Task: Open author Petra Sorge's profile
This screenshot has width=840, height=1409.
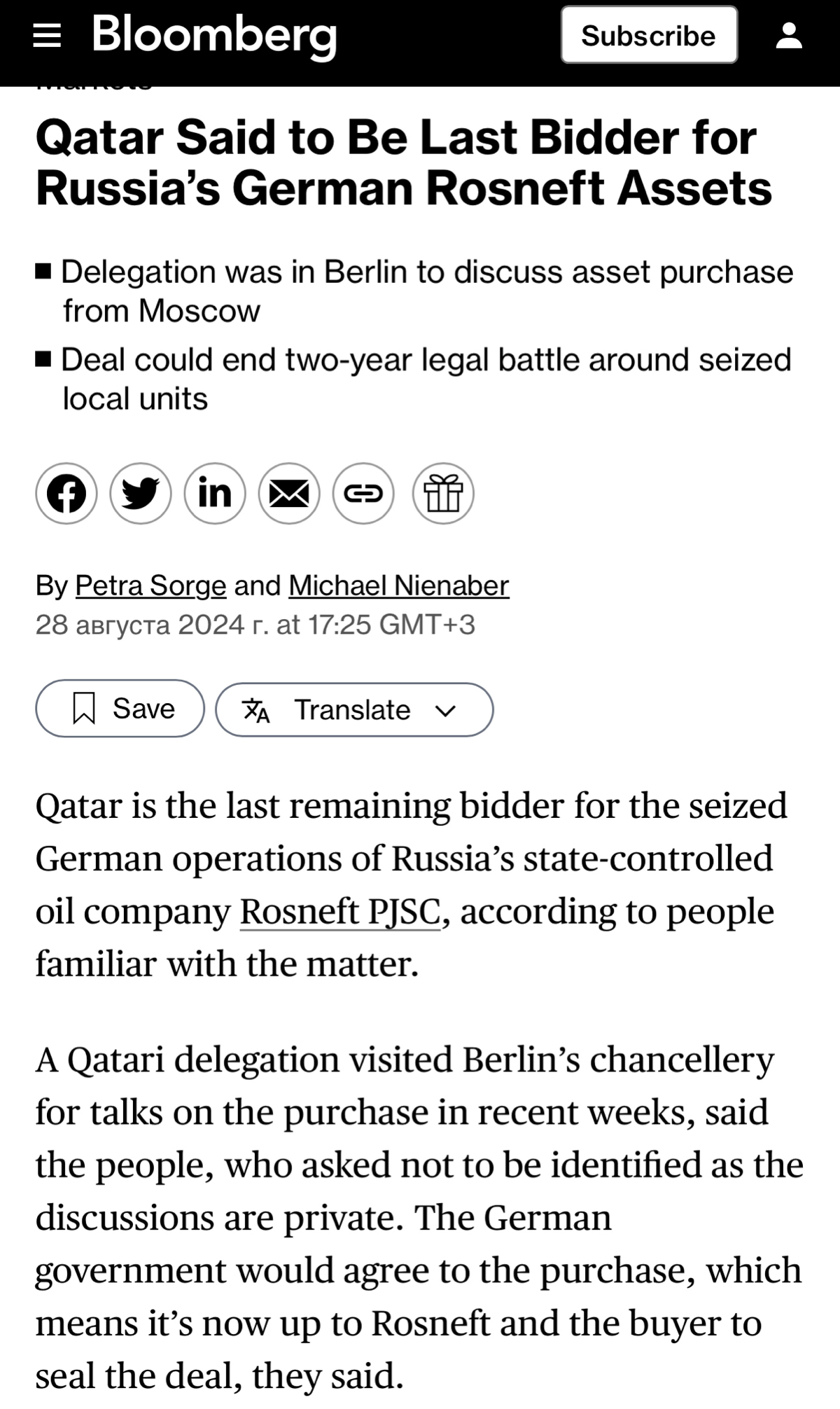Action: tap(150, 585)
